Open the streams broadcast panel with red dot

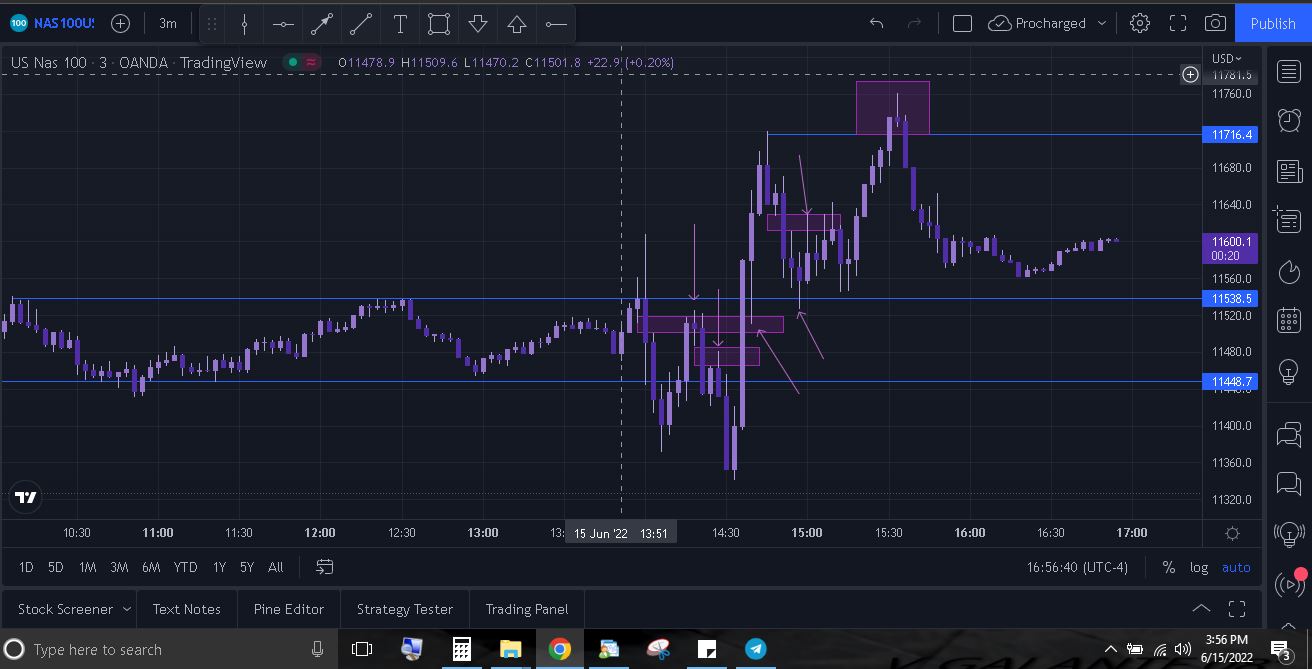click(1289, 584)
